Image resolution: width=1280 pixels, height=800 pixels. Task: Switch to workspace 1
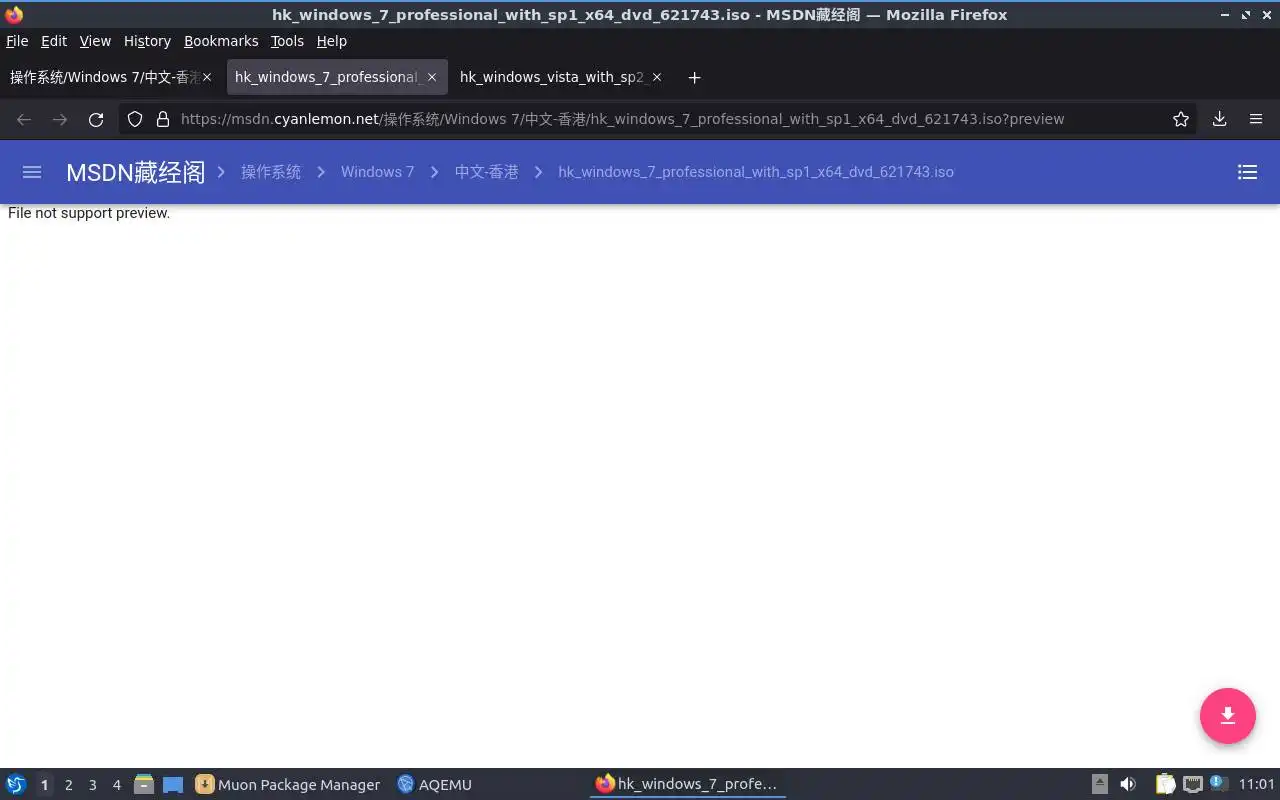tap(44, 785)
